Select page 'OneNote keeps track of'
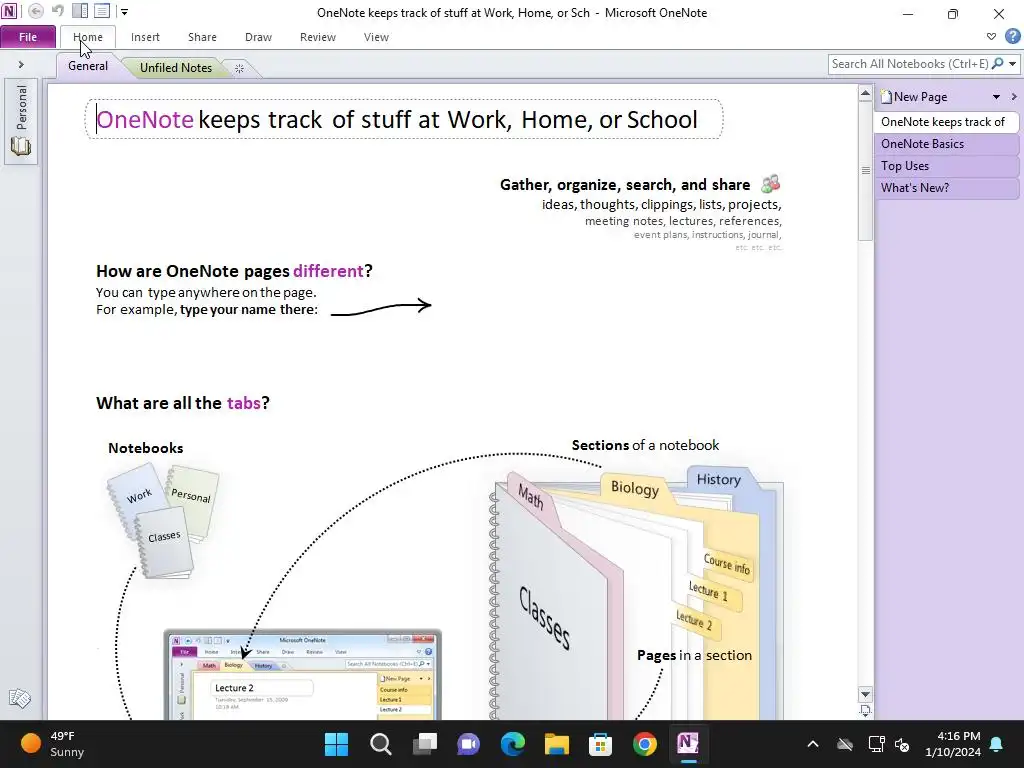 [946, 121]
